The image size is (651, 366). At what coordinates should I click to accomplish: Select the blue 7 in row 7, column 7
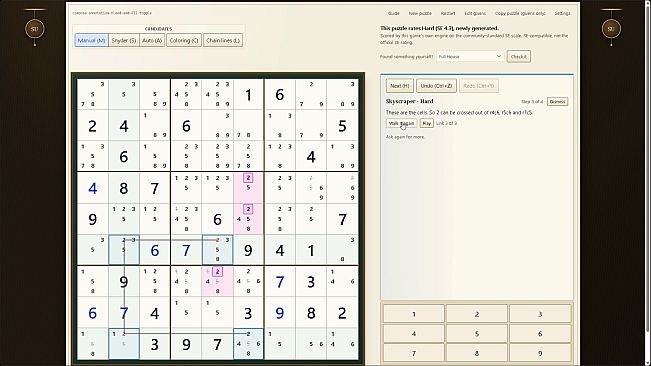[279, 281]
